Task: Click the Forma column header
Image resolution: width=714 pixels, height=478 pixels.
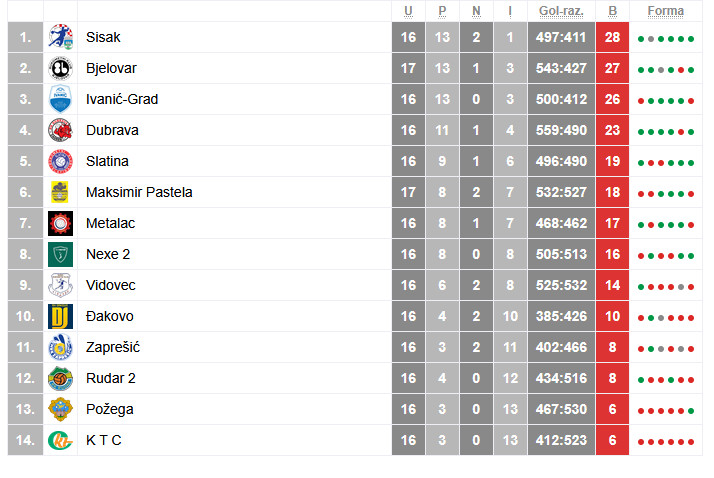Action: click(x=666, y=11)
